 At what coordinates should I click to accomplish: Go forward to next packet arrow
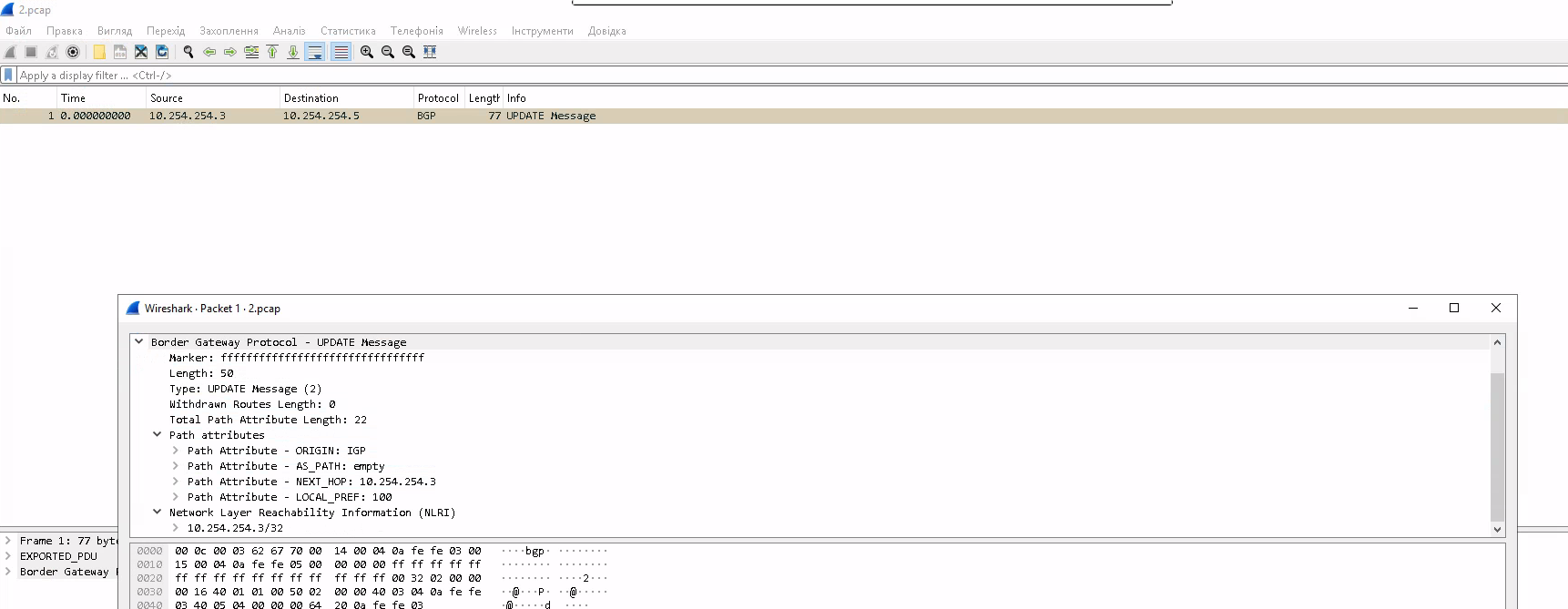point(230,52)
